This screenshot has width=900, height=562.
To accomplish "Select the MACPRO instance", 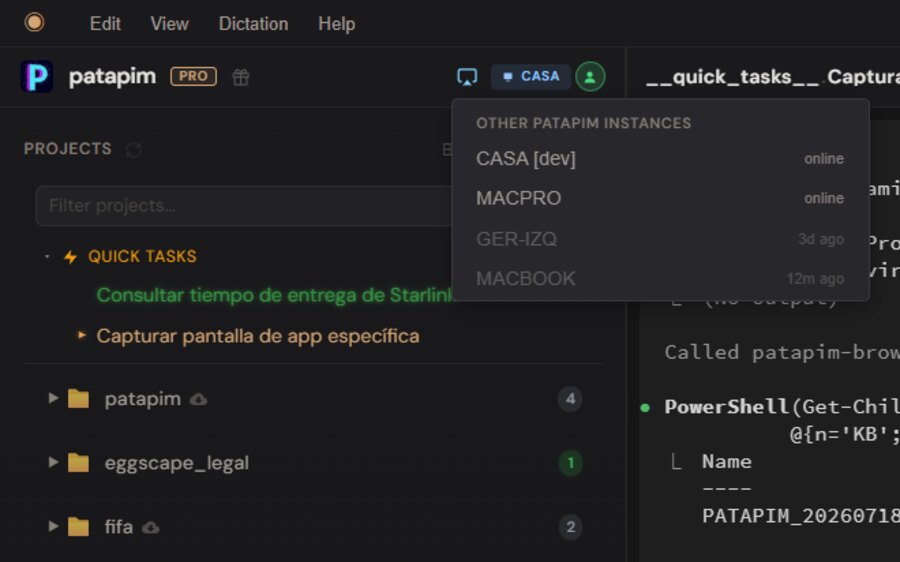I will click(x=660, y=198).
